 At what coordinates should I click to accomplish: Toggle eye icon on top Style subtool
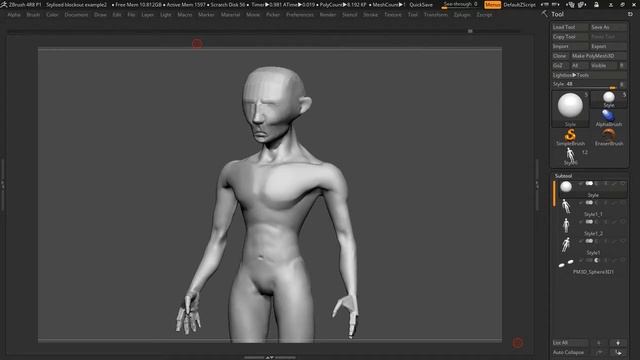click(623, 184)
